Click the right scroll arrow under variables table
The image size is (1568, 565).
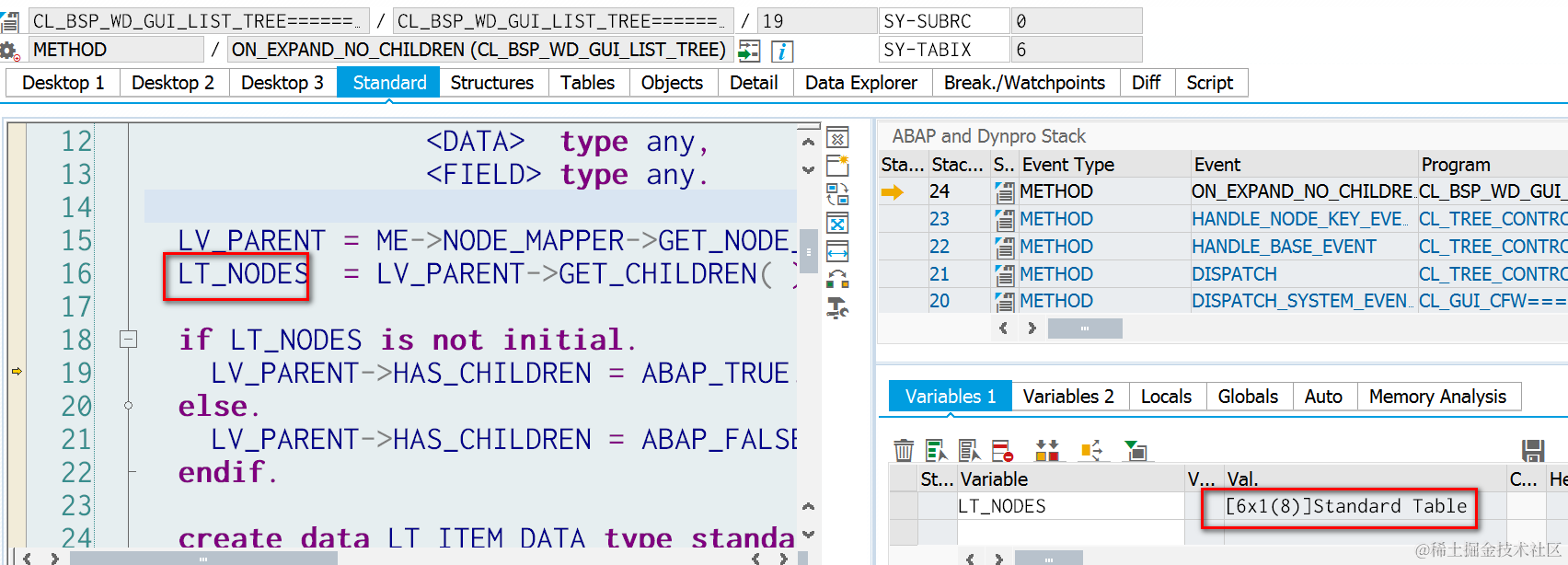(x=998, y=558)
